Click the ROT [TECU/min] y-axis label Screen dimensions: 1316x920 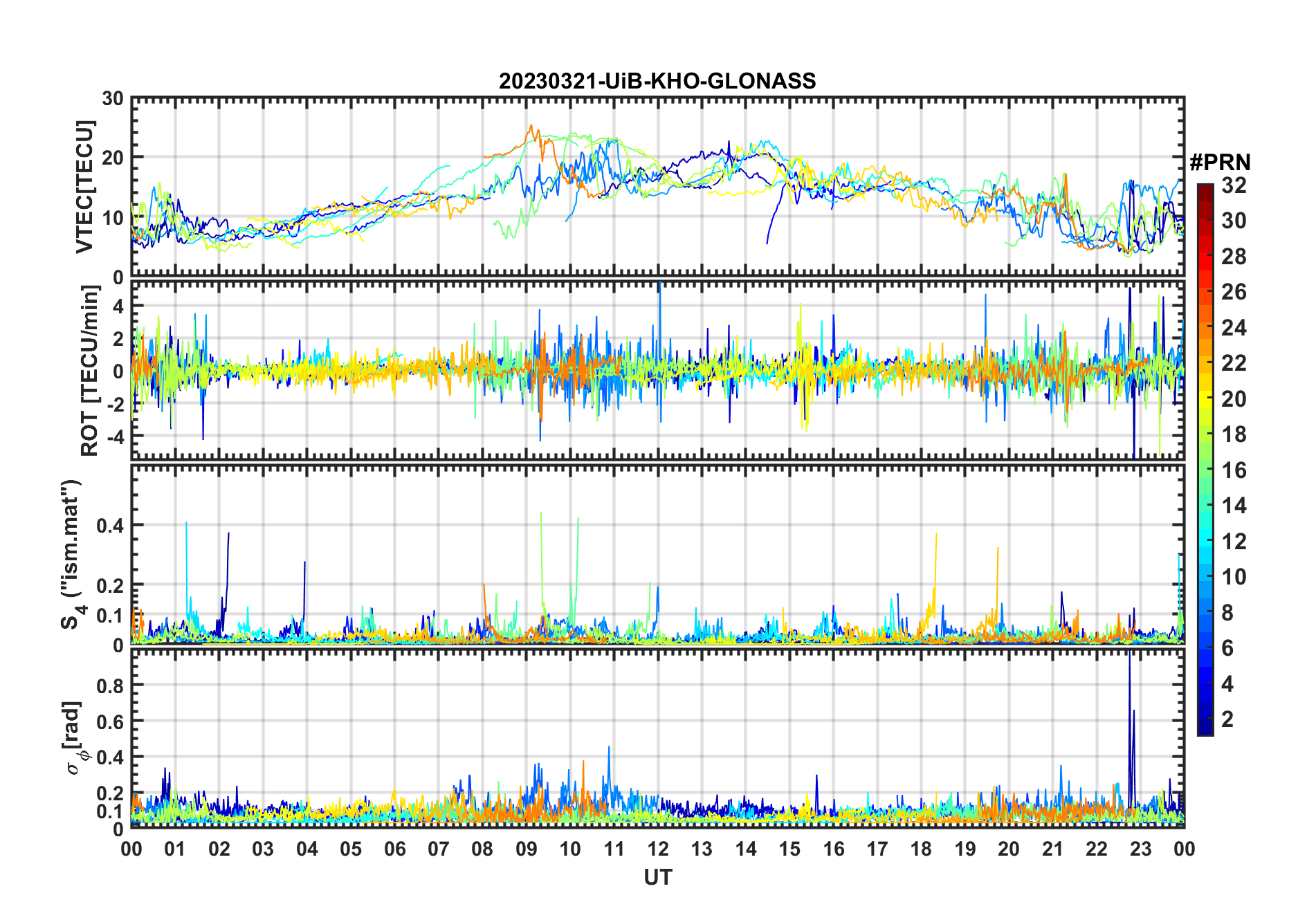[x=90, y=371]
